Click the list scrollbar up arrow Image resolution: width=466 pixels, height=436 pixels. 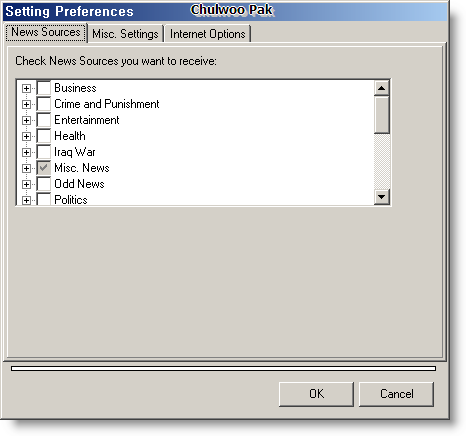pyautogui.click(x=382, y=88)
